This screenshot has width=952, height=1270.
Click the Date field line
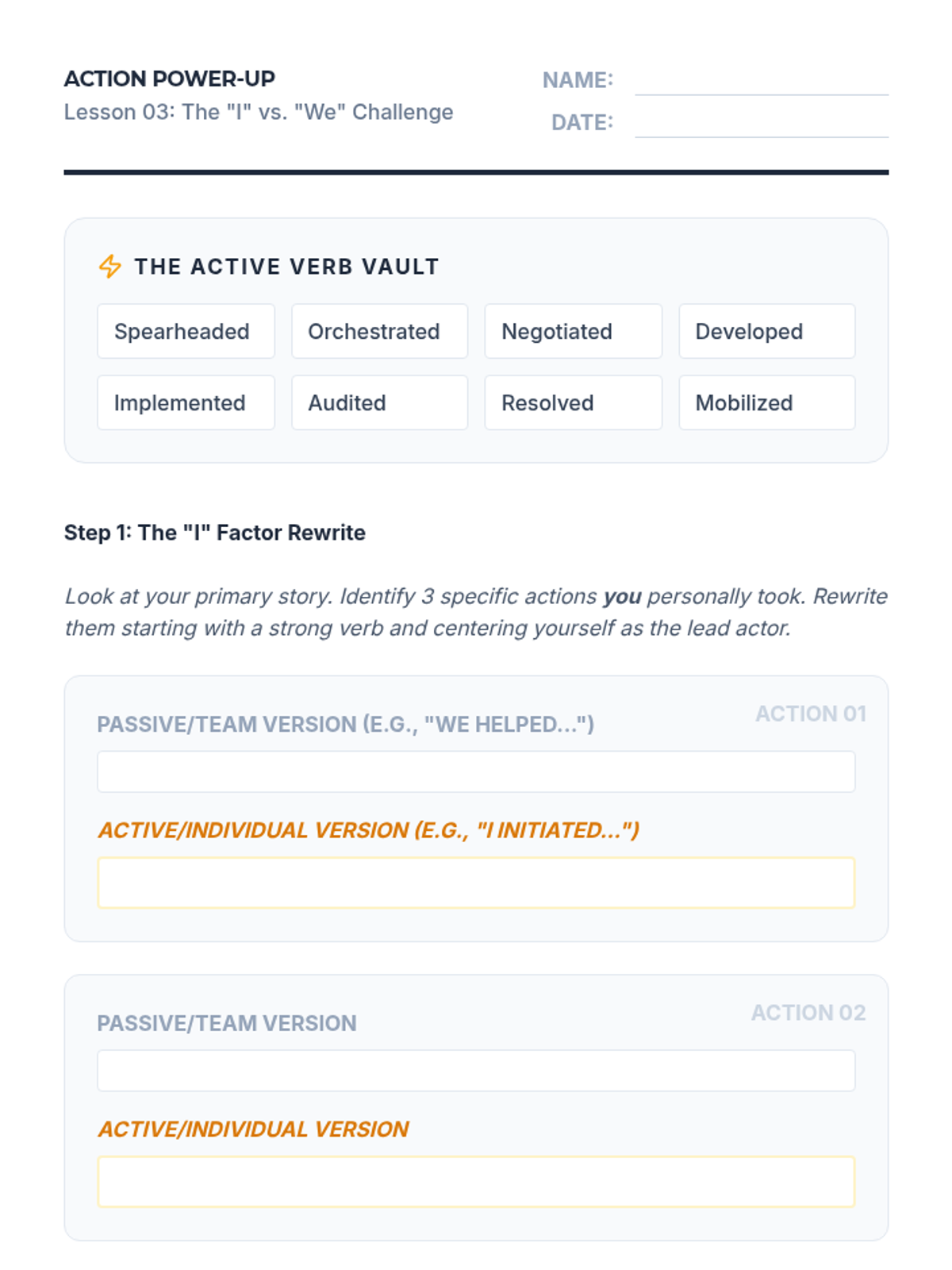[761, 124]
